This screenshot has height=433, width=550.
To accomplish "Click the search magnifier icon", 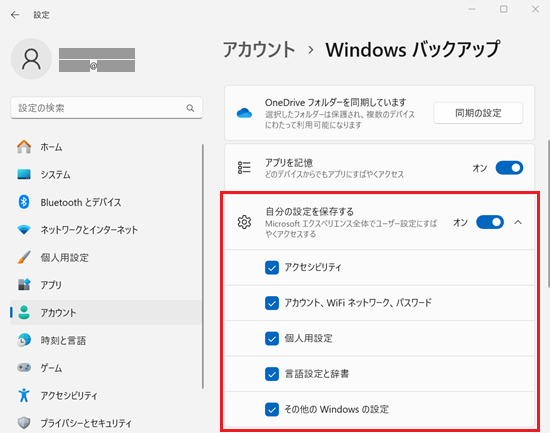I will point(190,108).
